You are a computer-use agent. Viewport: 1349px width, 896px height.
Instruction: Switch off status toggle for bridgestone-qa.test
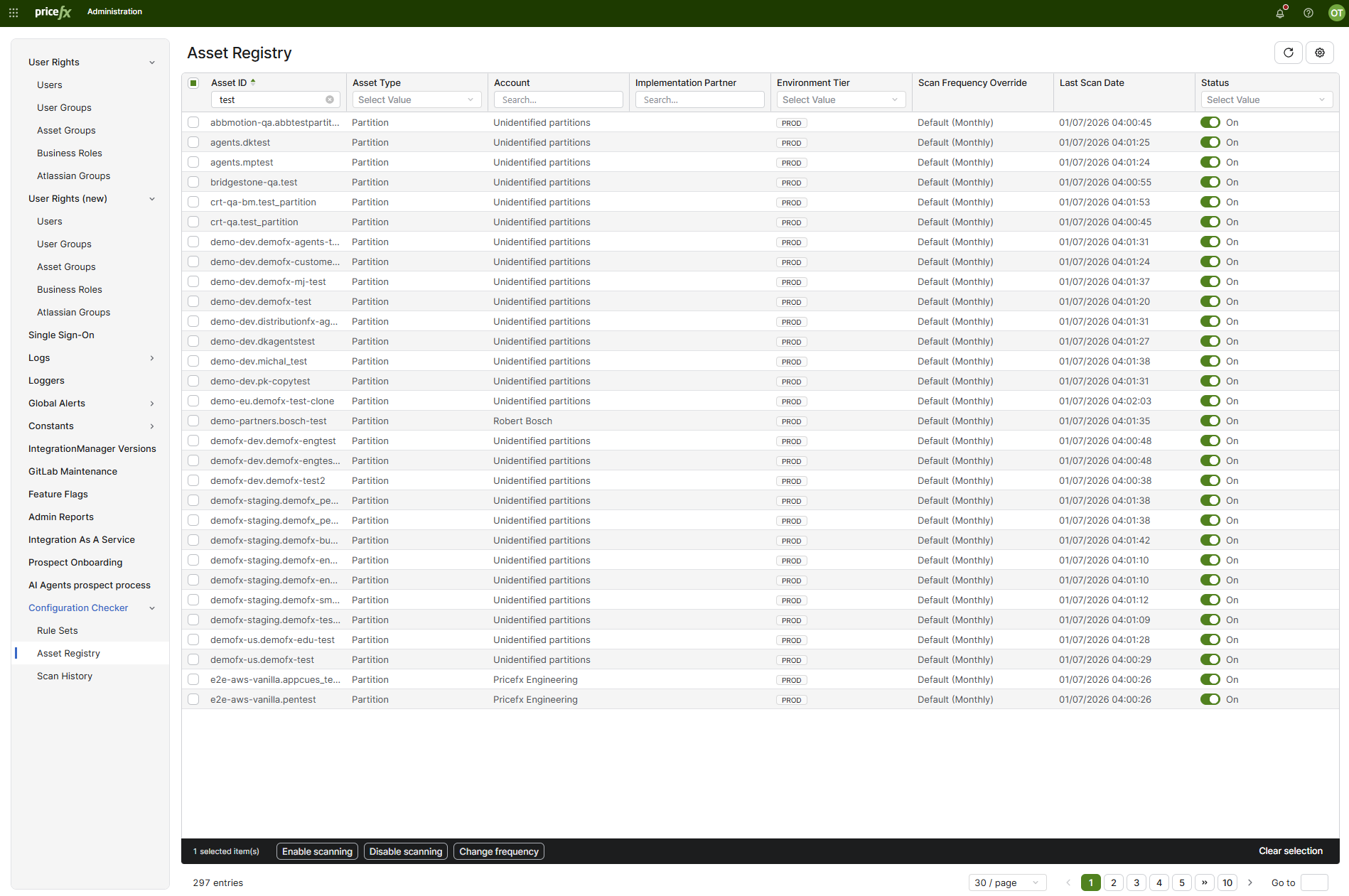tap(1210, 182)
